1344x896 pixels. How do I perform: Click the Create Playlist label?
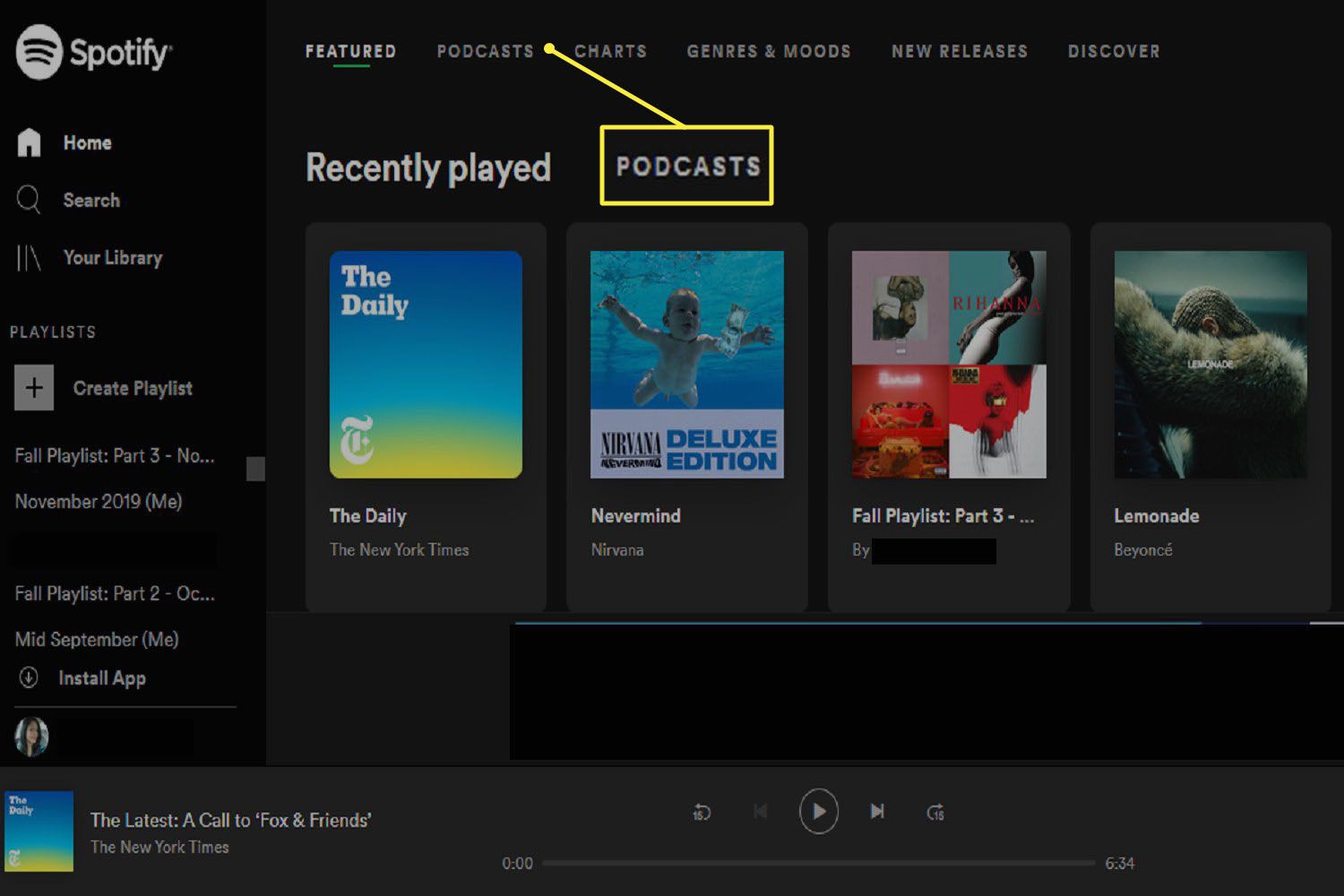[133, 388]
